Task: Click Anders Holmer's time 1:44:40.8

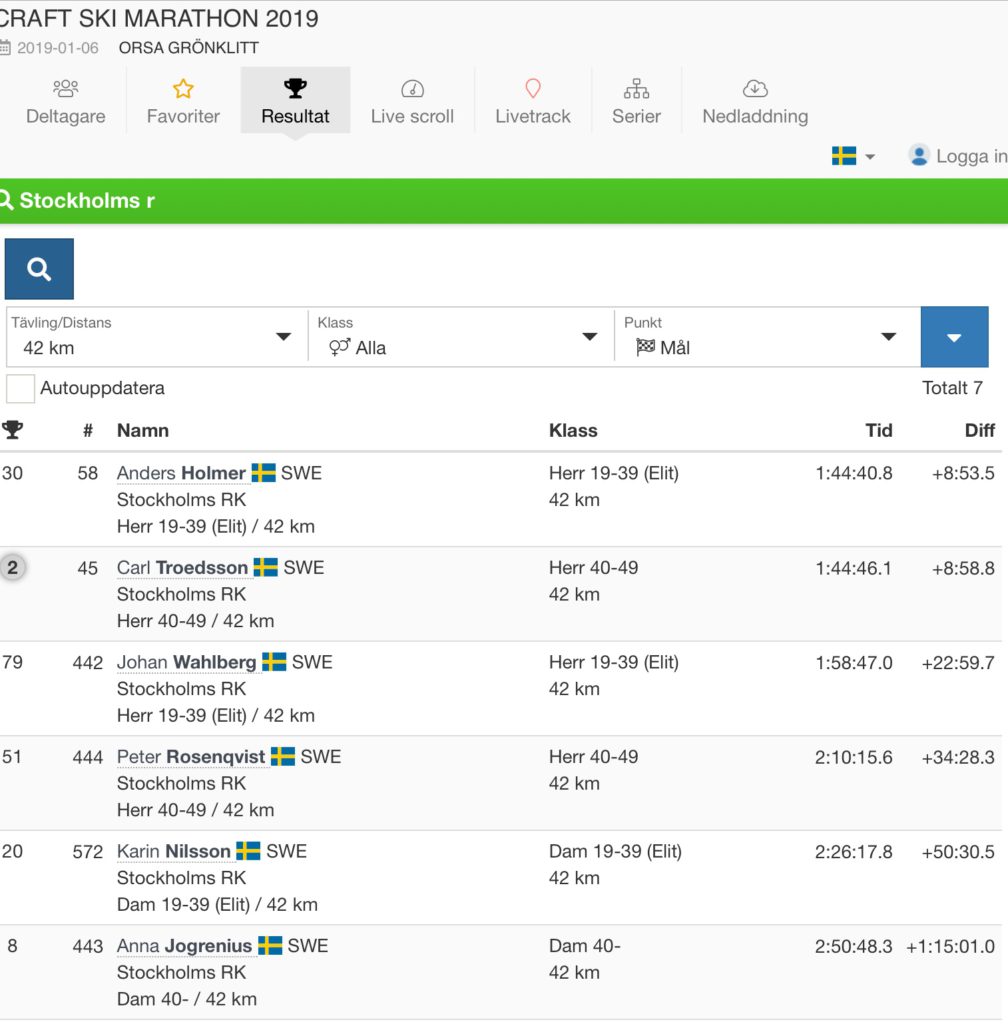Action: (x=853, y=473)
